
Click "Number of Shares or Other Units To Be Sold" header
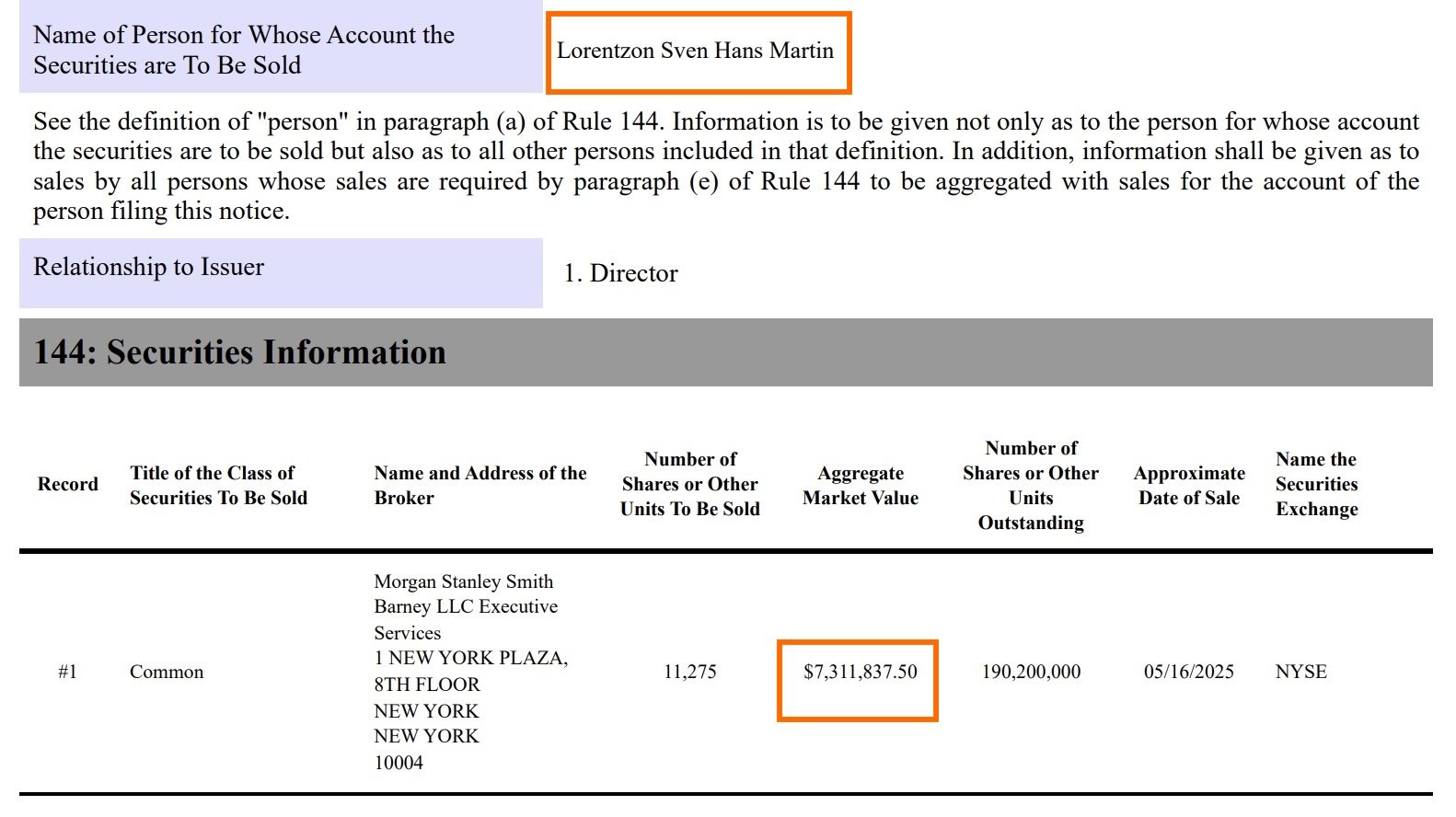point(689,485)
